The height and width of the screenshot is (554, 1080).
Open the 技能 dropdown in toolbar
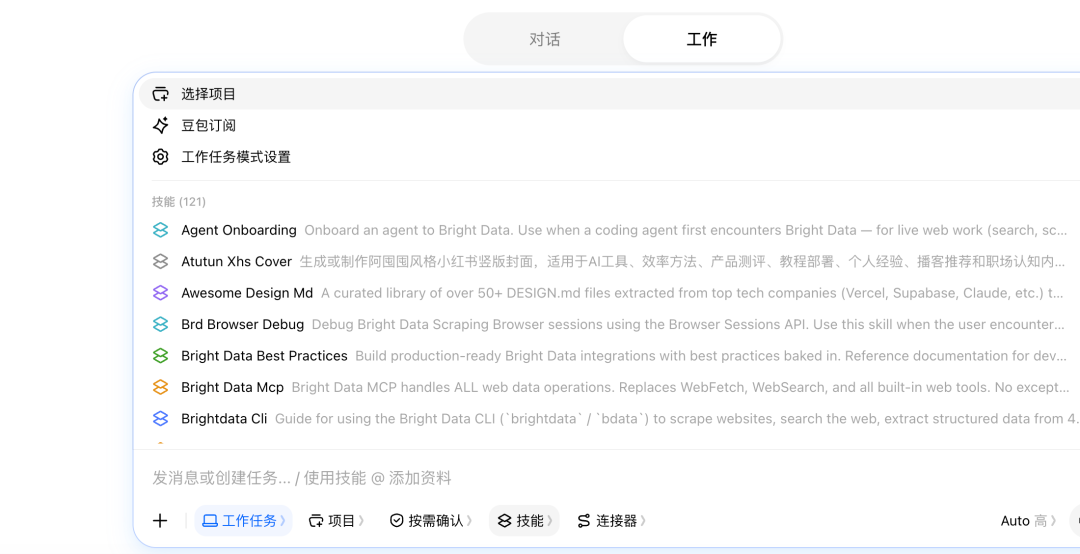coord(524,521)
